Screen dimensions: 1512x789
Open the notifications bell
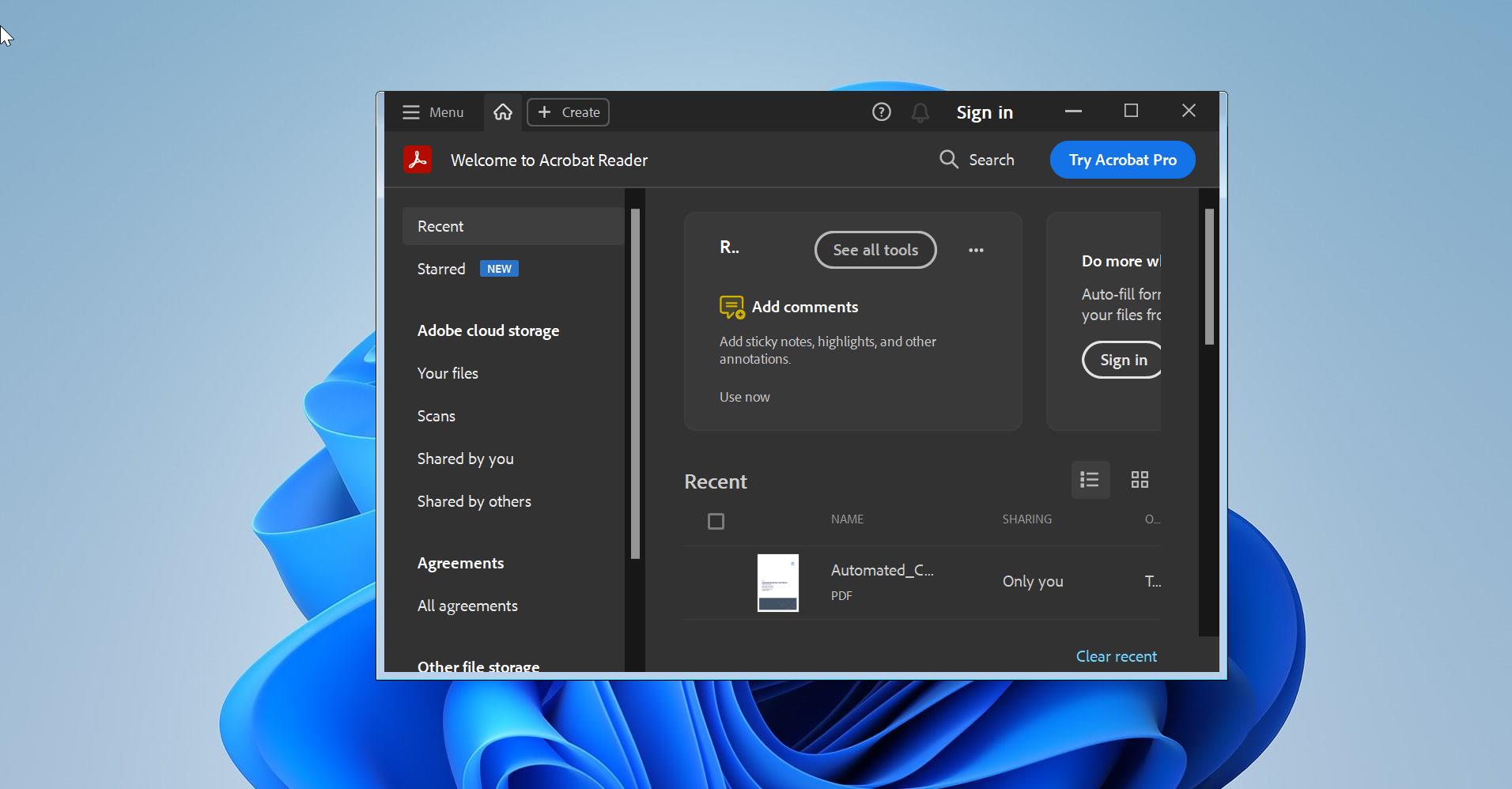click(x=919, y=111)
